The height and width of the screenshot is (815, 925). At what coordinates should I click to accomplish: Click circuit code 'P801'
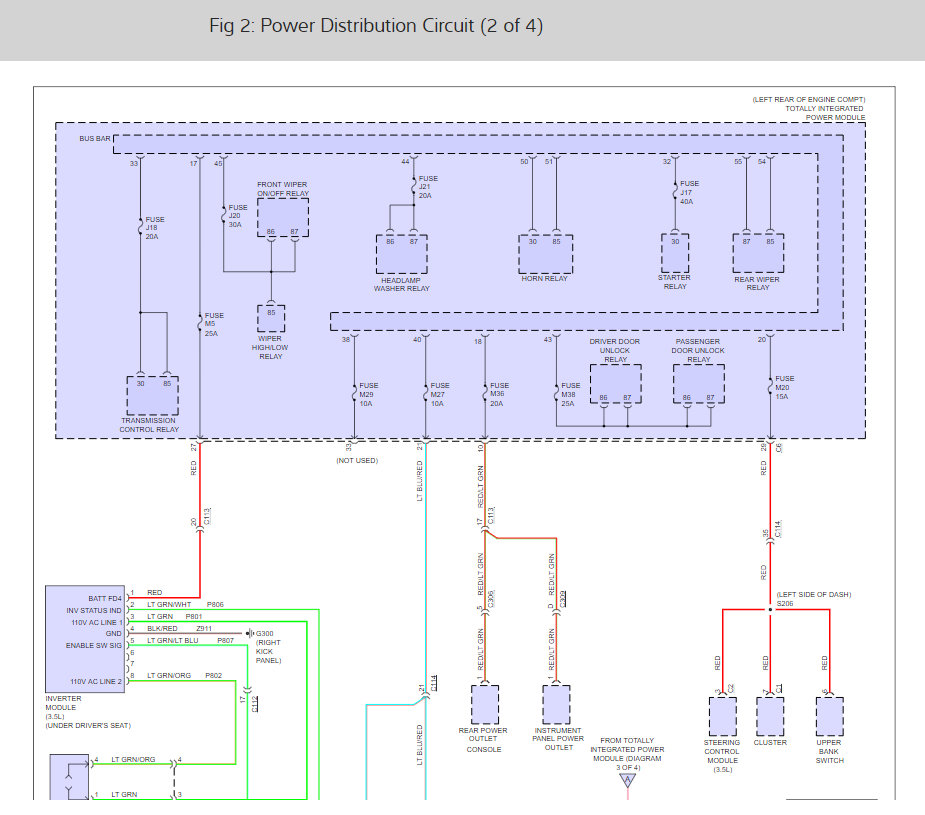point(193,616)
